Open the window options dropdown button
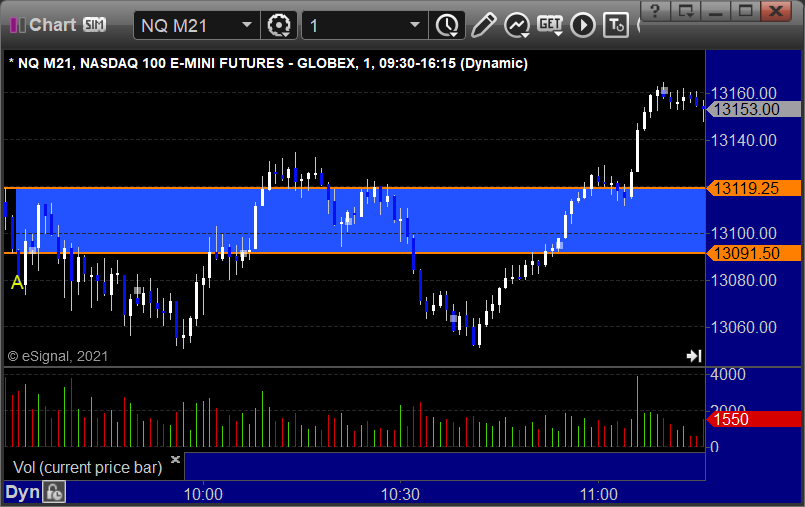Viewport: 805px width, 507px height. [x=686, y=10]
